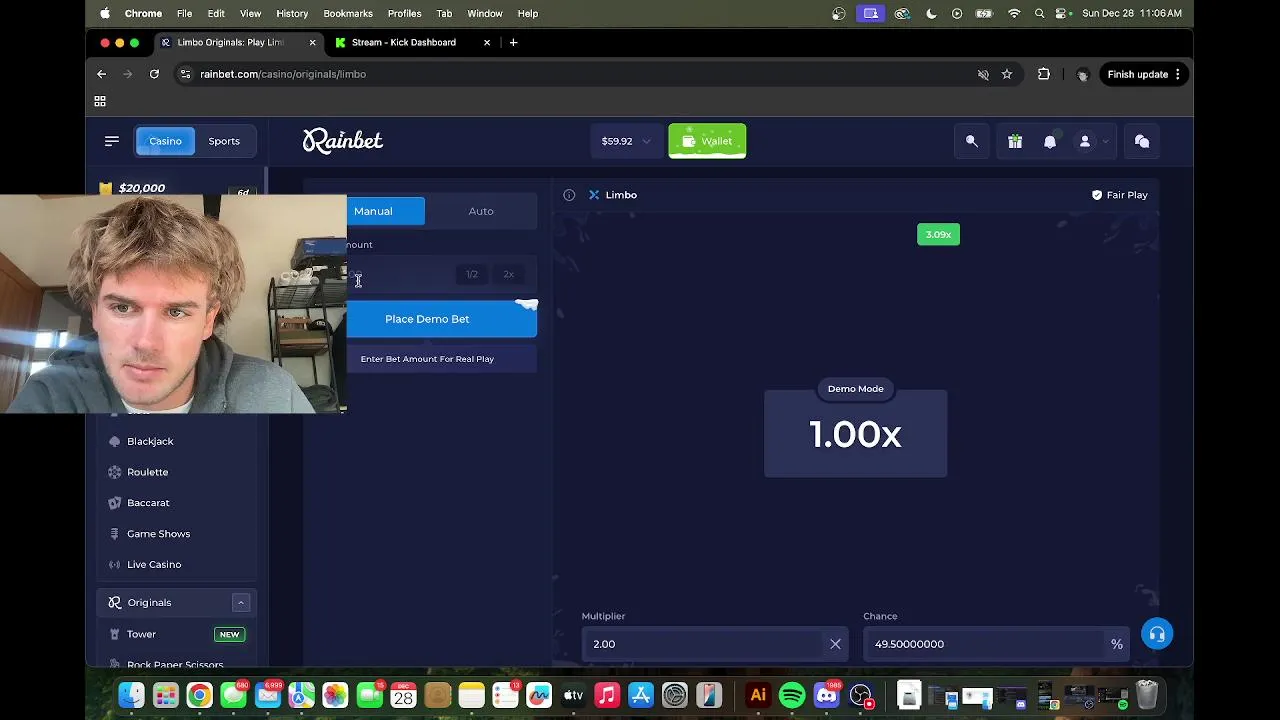Open the Chrome apps grid shortcut
This screenshot has height=720, width=1280.
pos(100,101)
